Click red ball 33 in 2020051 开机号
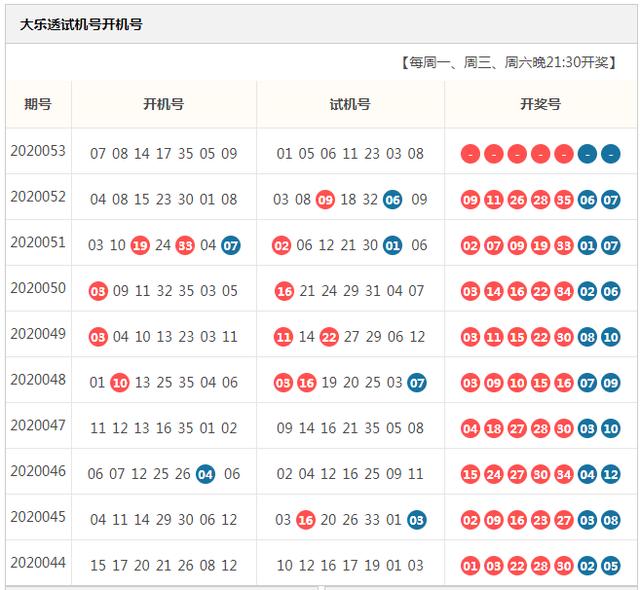 point(185,246)
